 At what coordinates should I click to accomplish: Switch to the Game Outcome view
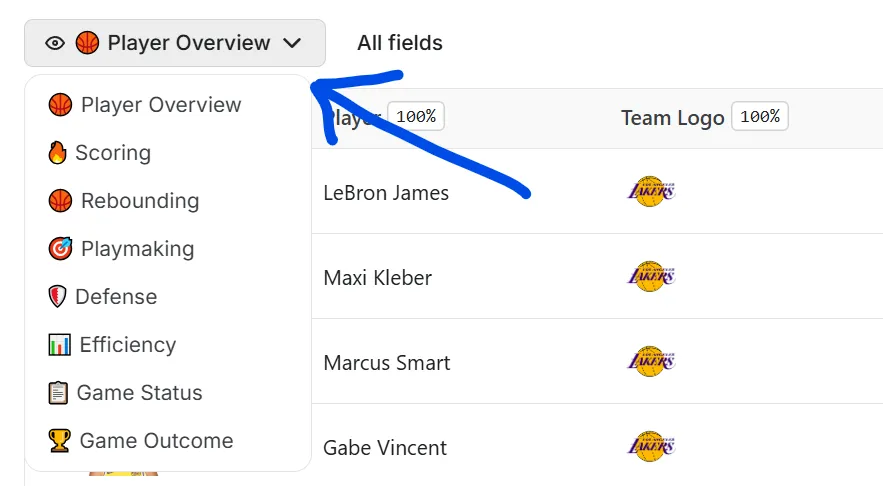pos(156,441)
